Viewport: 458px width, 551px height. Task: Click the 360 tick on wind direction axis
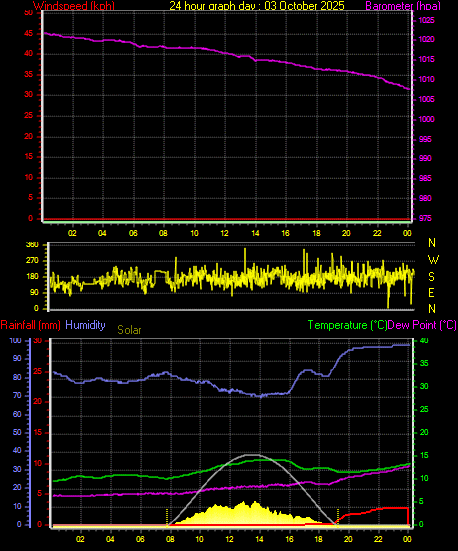pyautogui.click(x=32, y=245)
